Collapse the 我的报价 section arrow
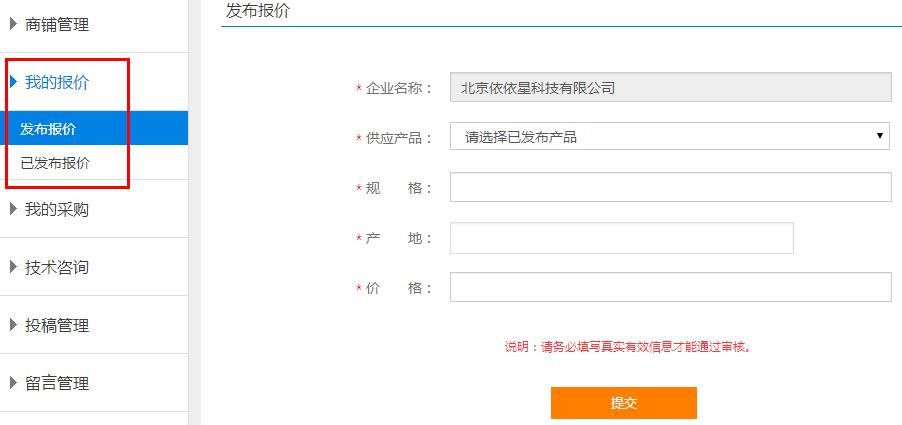This screenshot has width=902, height=425. tap(14, 82)
